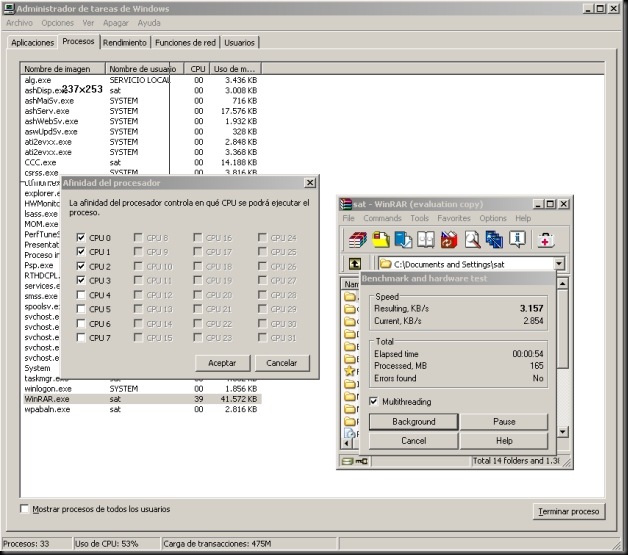This screenshot has height=555, width=628.
Task: Sort by CPU column header
Action: [197, 69]
